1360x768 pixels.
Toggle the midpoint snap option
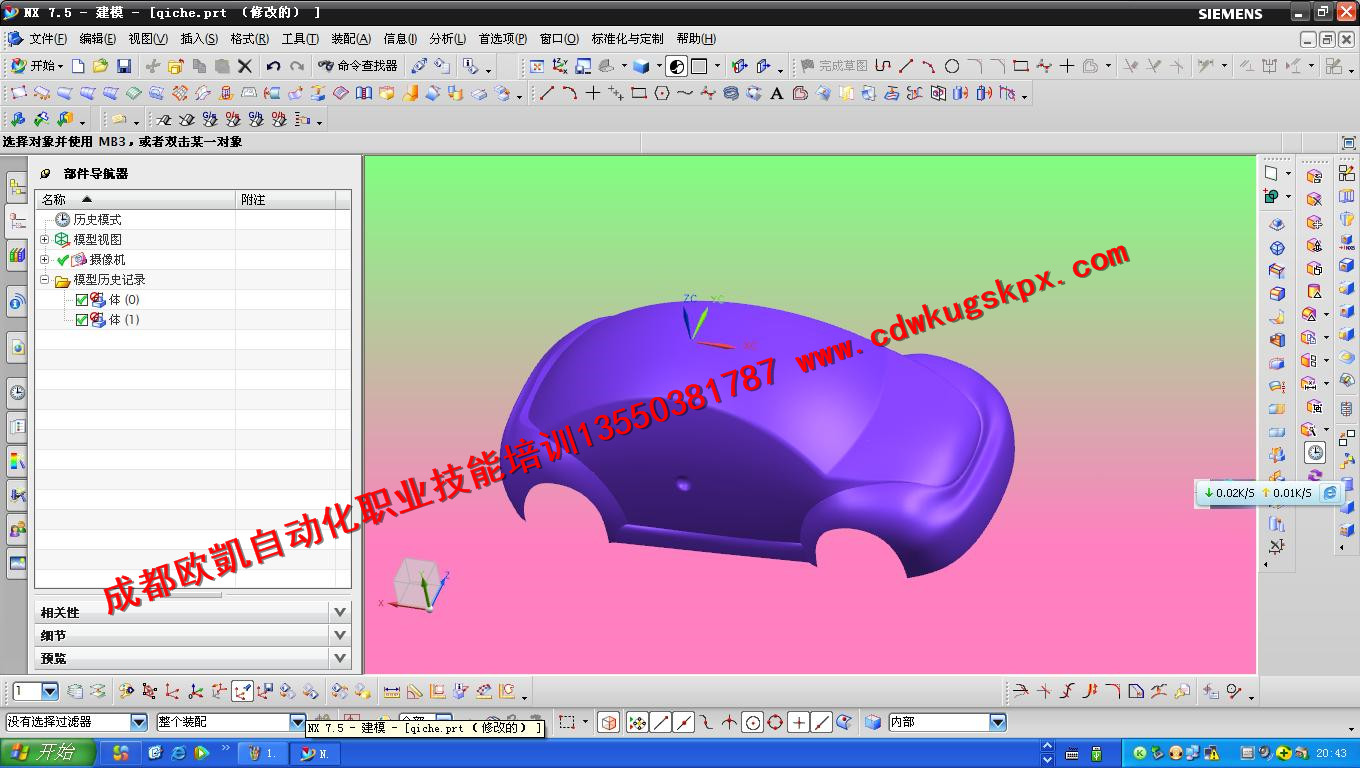click(683, 722)
